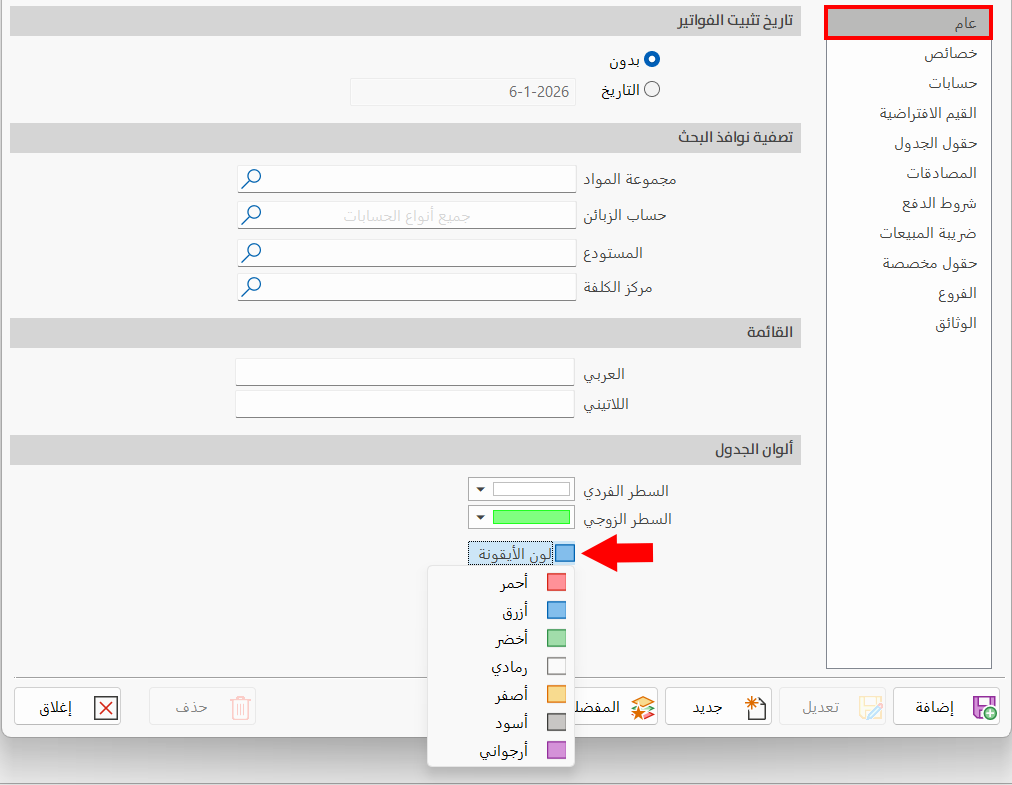Open the ضريبة المبيعات sidebar tab
Image resolution: width=1012 pixels, height=785 pixels.
[x=909, y=233]
